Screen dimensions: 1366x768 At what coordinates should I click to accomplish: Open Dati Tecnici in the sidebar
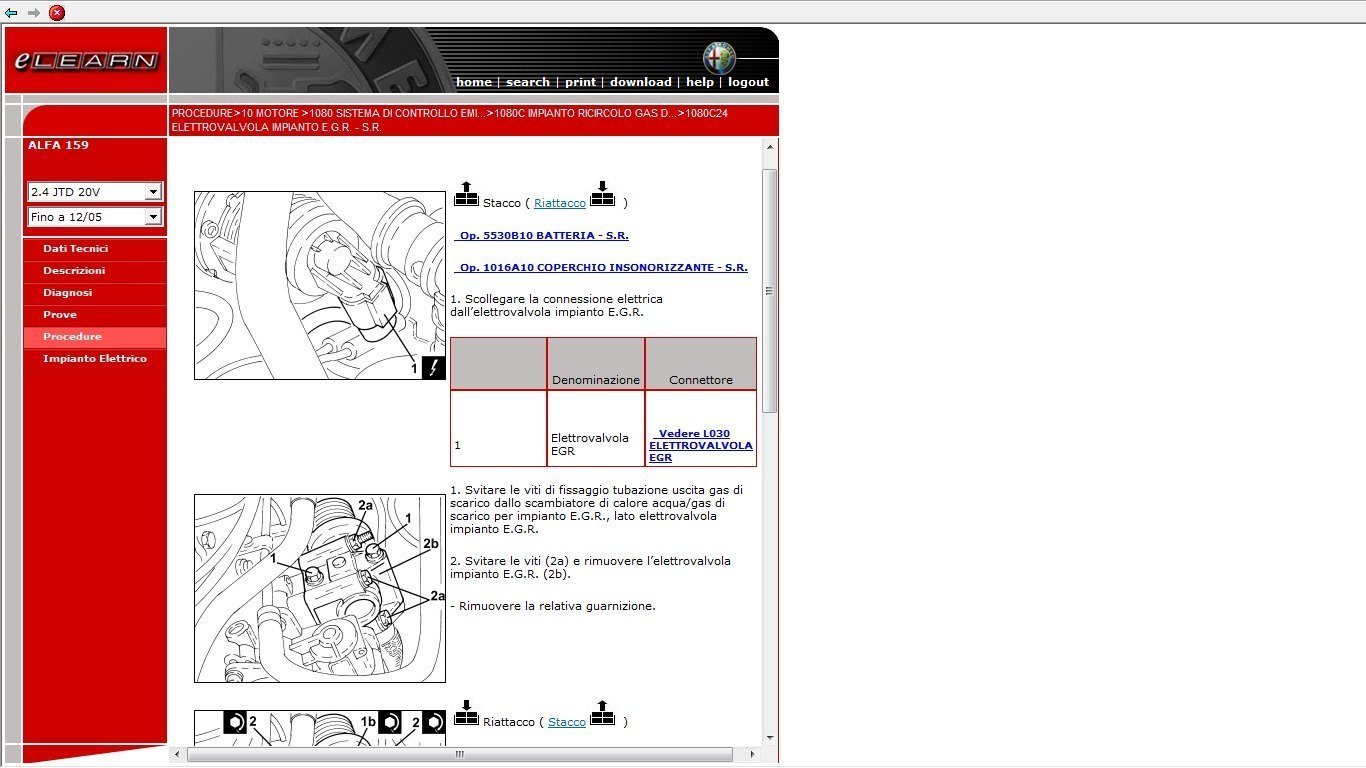[x=95, y=249]
